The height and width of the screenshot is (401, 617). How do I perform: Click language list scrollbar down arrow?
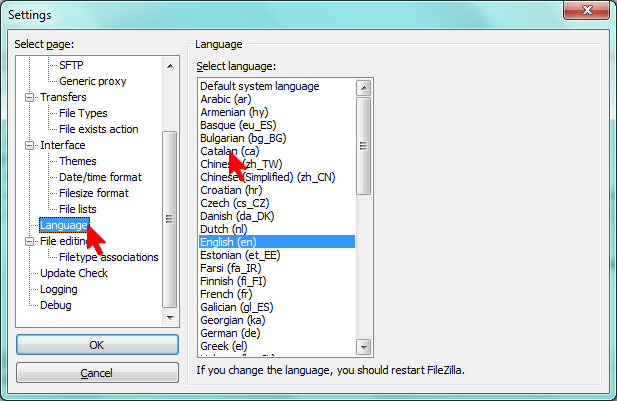(x=364, y=346)
